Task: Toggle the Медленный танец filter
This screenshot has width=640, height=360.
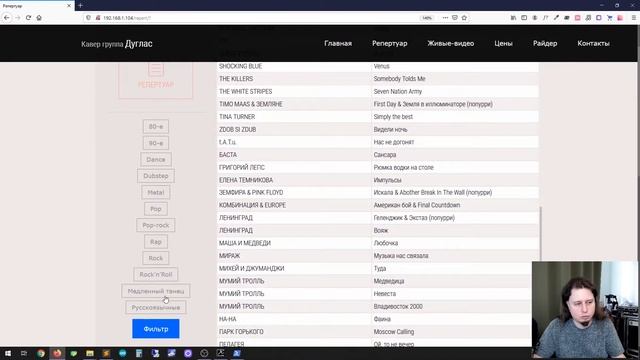Action: coord(156,291)
